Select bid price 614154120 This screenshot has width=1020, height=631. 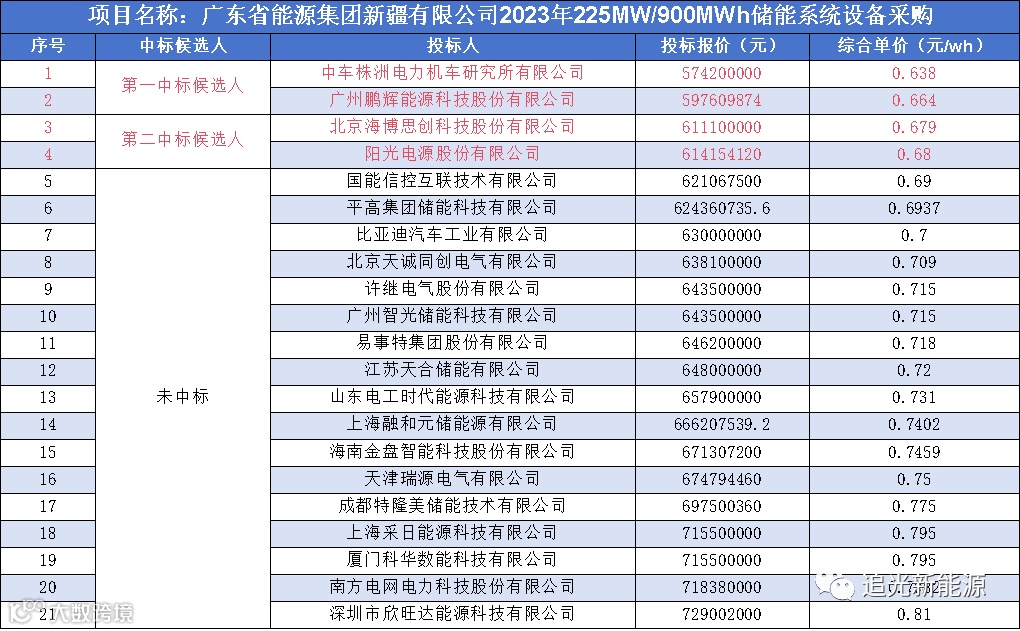(722, 154)
